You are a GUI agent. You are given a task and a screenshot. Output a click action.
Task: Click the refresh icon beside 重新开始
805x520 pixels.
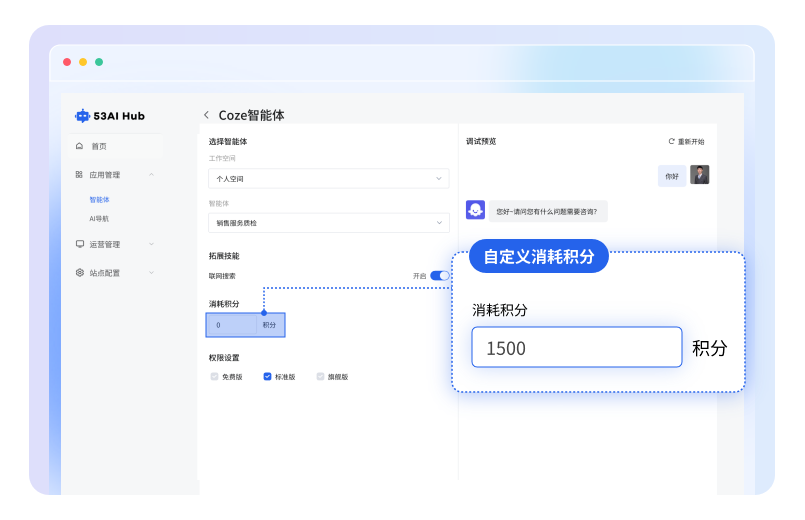(x=672, y=141)
